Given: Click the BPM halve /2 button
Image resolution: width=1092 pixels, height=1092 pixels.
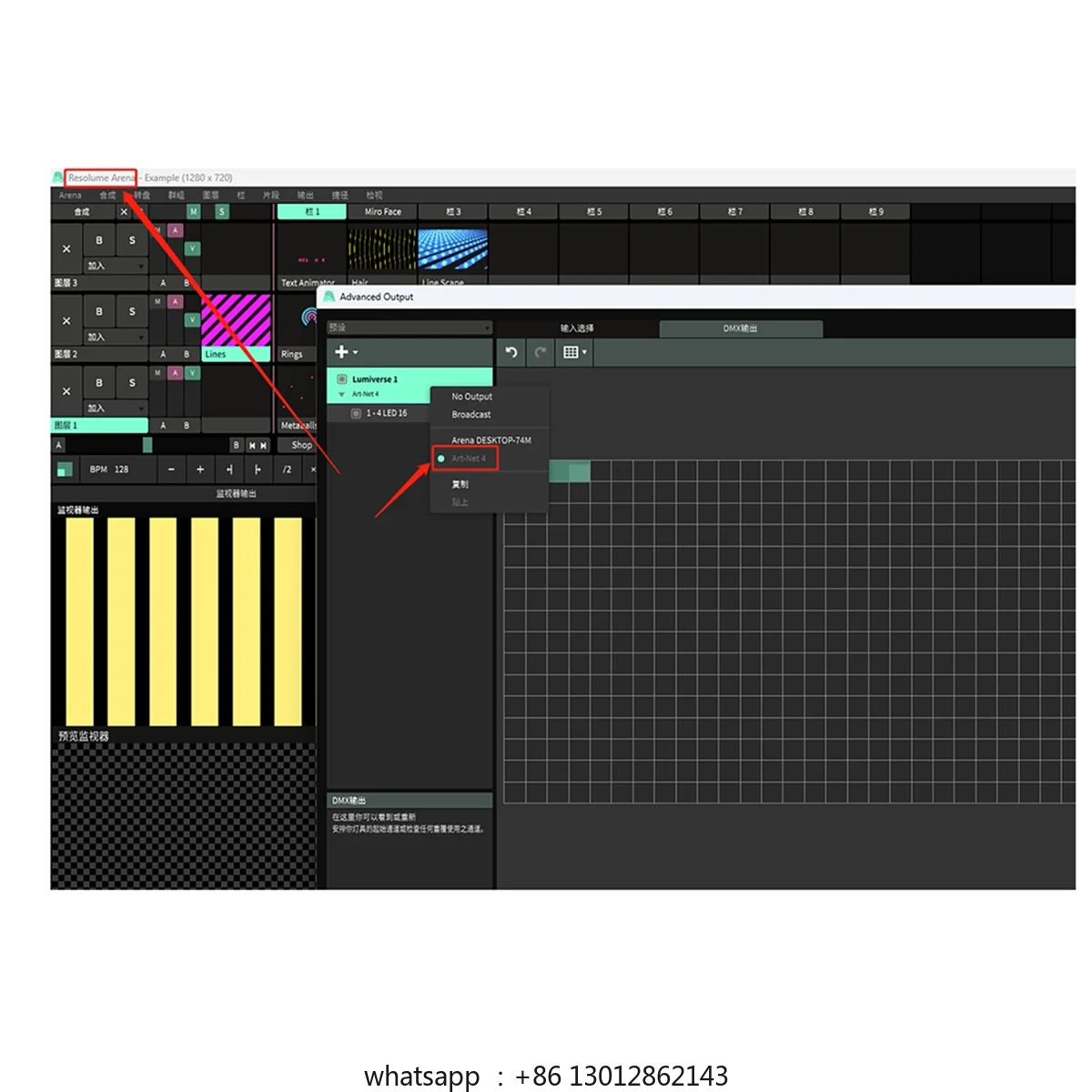Looking at the screenshot, I should click(287, 470).
